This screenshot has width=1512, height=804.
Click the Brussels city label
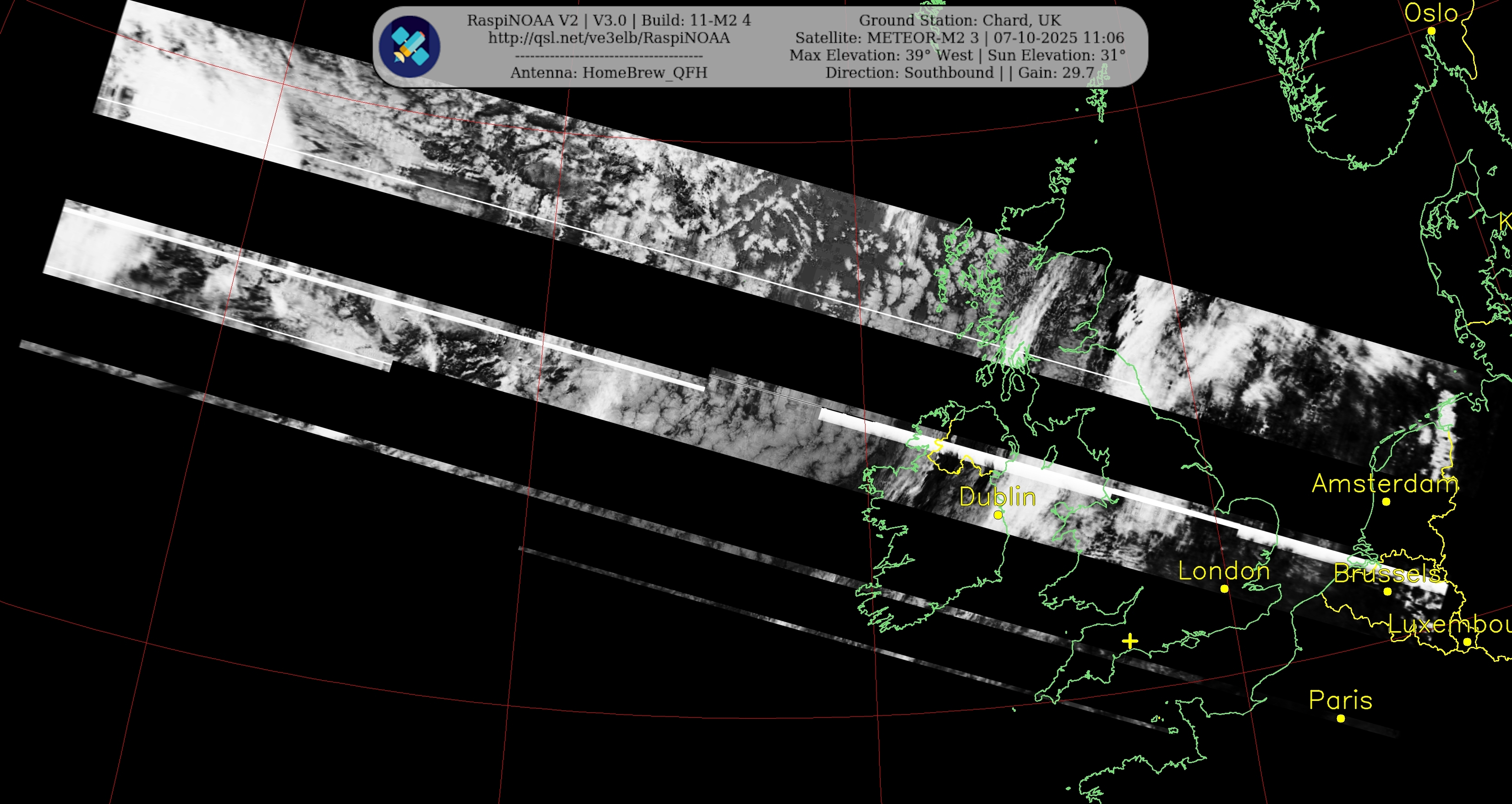click(x=1386, y=573)
